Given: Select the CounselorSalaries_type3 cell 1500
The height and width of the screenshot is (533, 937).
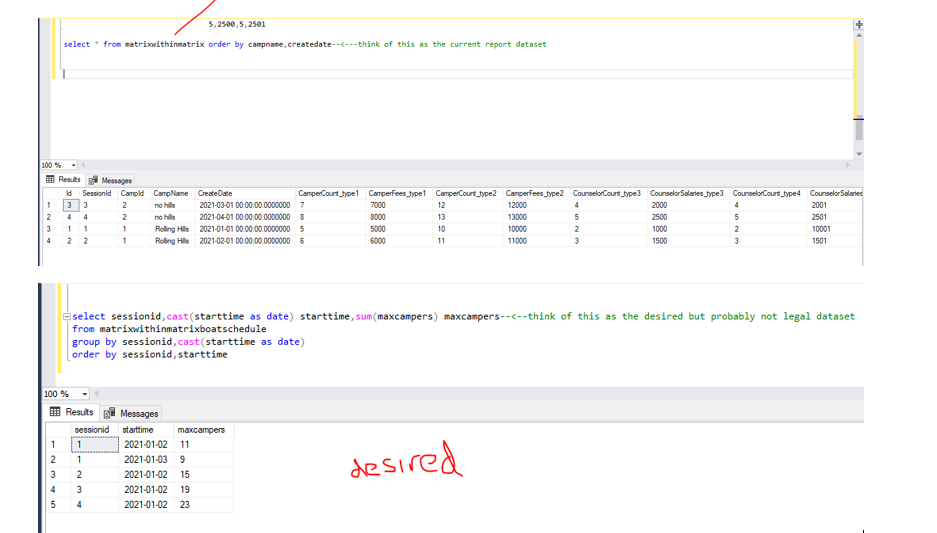Looking at the screenshot, I should pyautogui.click(x=688, y=241).
